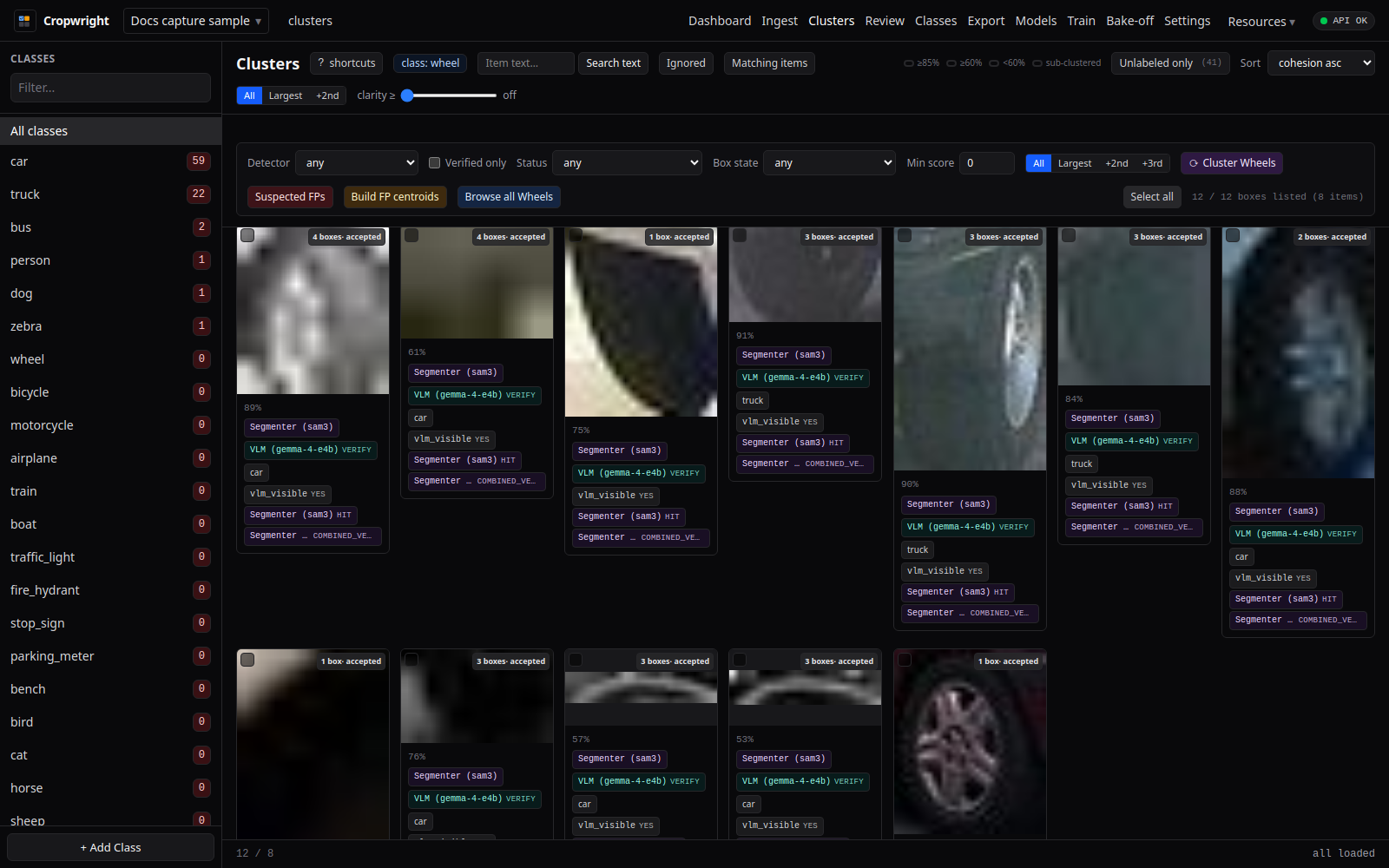Open the Docs capture sample project dropdown
Viewport: 1389px width, 868px height.
tap(196, 21)
